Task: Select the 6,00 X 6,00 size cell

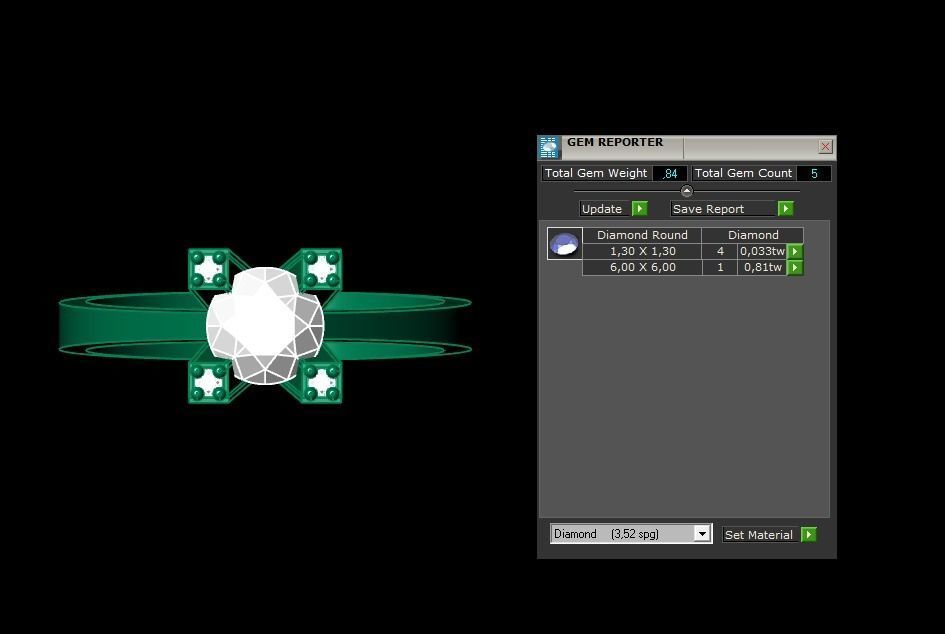Action: pos(642,267)
